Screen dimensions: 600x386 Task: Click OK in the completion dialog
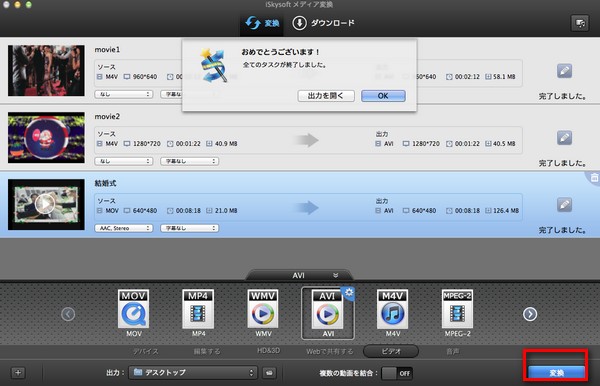[383, 96]
